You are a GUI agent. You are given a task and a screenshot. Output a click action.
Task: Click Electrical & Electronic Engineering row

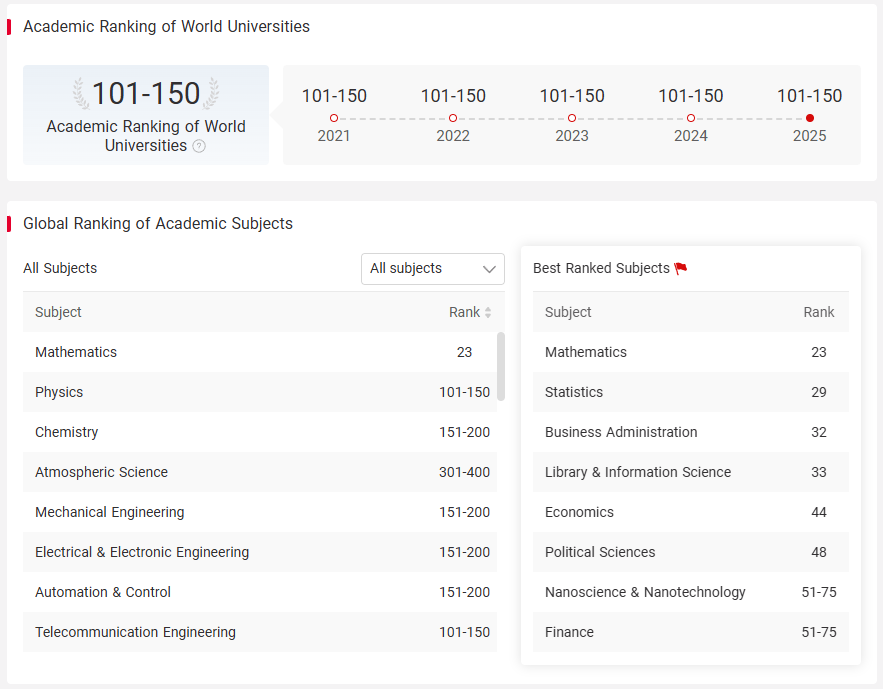260,552
